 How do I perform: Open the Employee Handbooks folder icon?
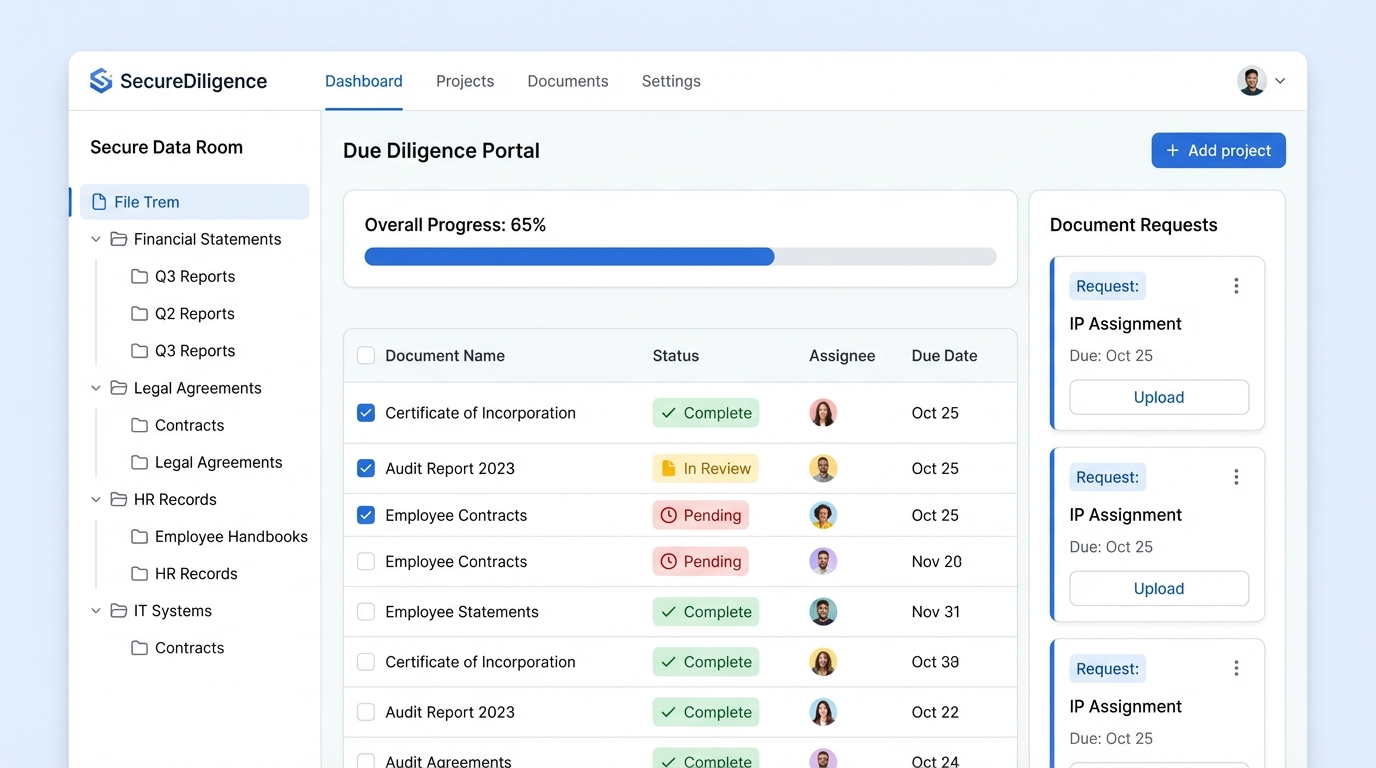point(140,537)
